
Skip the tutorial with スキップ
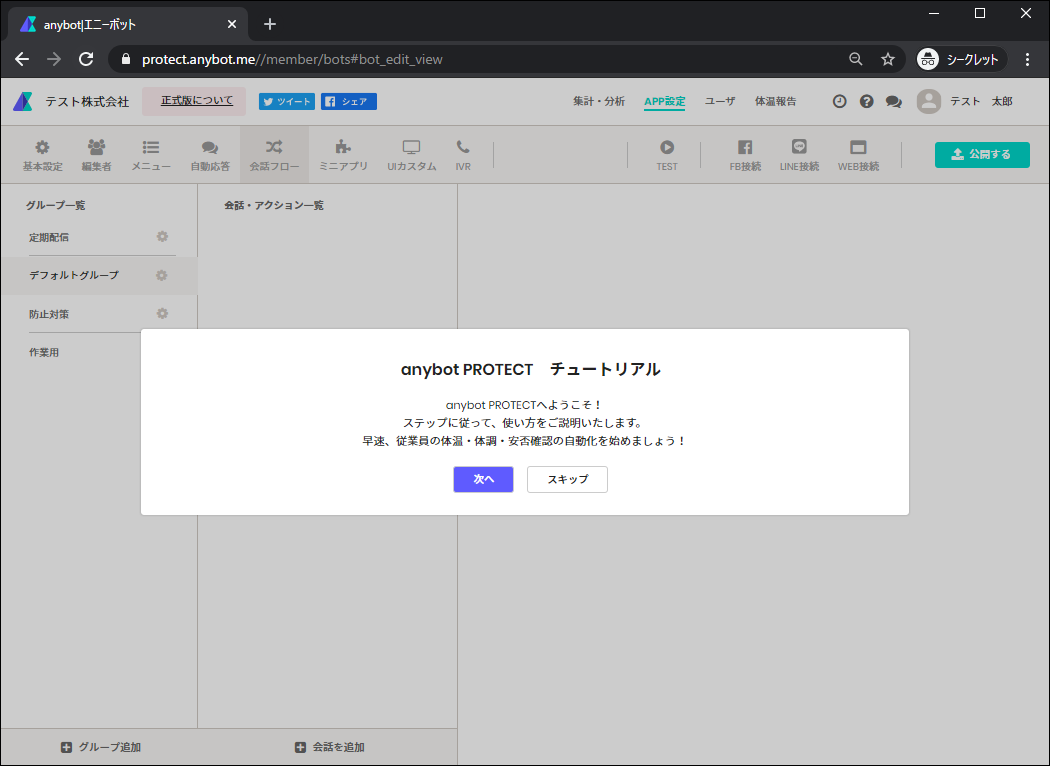[x=566, y=479]
